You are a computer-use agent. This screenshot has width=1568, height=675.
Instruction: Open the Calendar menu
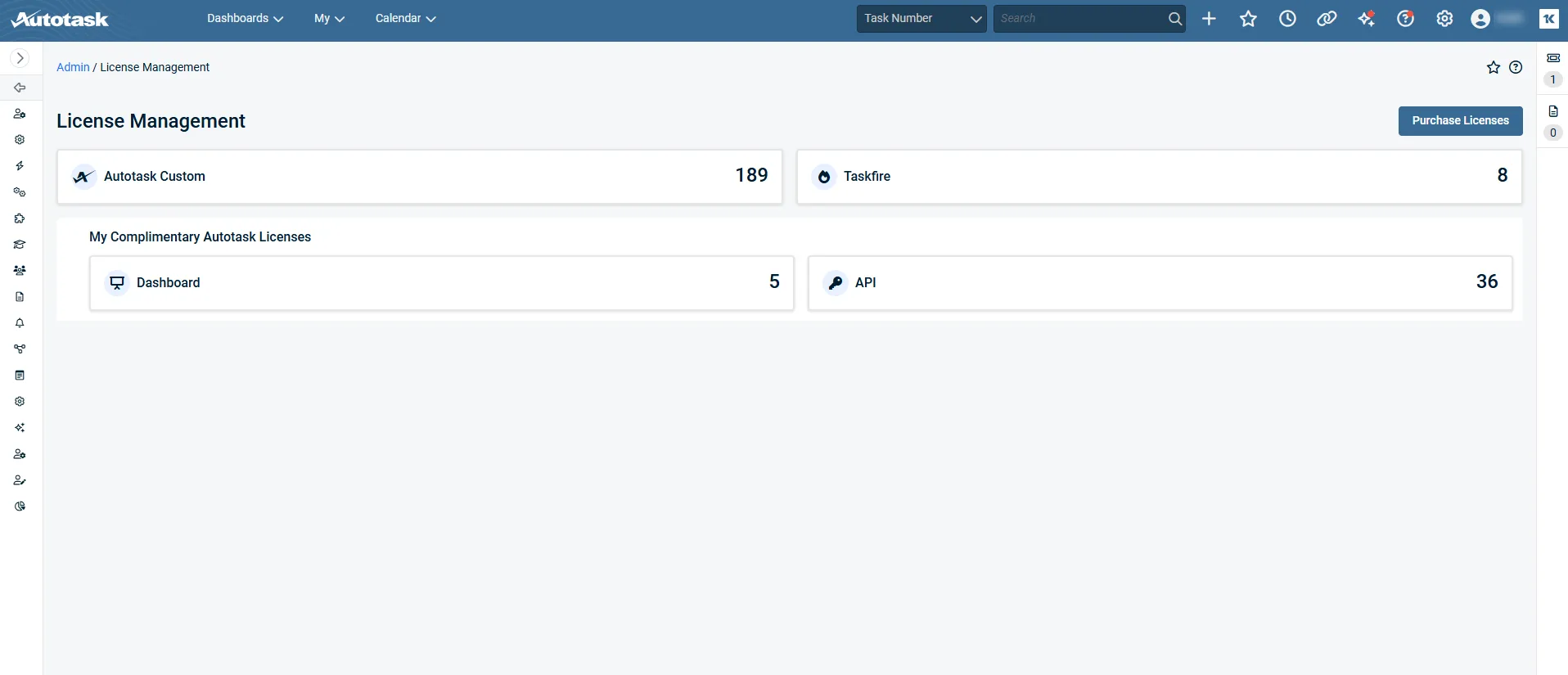(405, 19)
